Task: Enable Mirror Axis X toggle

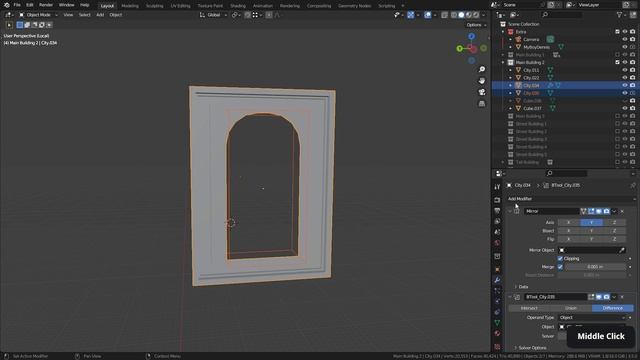Action: (569, 222)
